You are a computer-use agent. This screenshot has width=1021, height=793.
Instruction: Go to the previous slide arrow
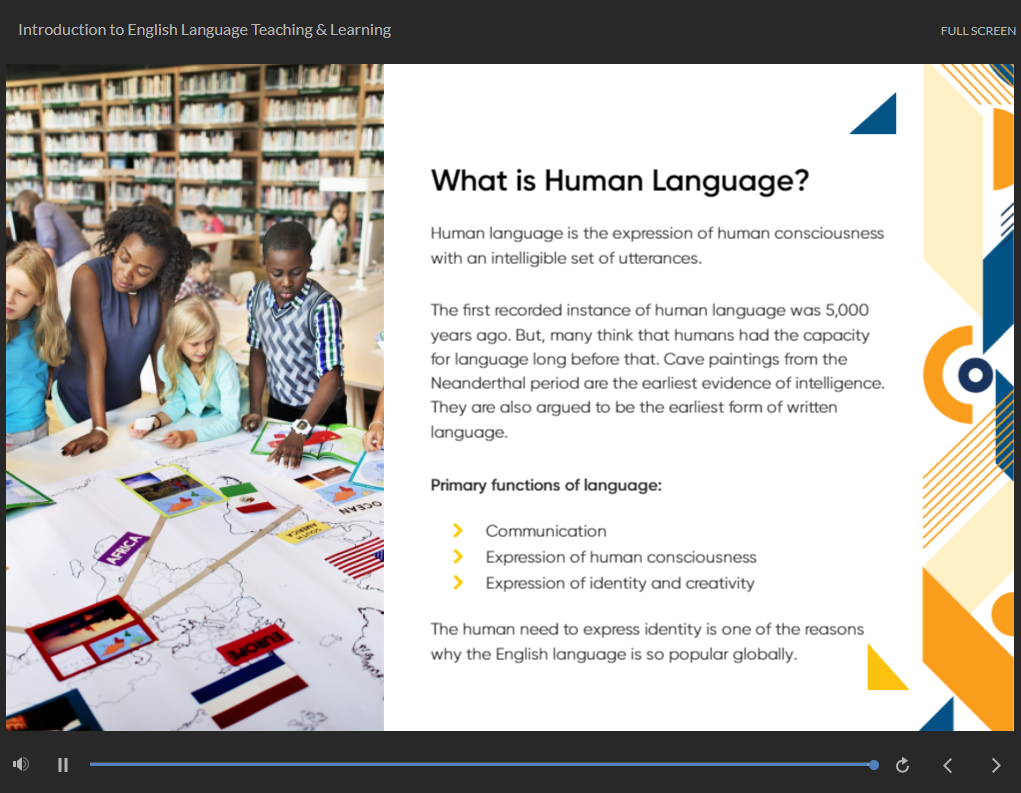[x=948, y=765]
